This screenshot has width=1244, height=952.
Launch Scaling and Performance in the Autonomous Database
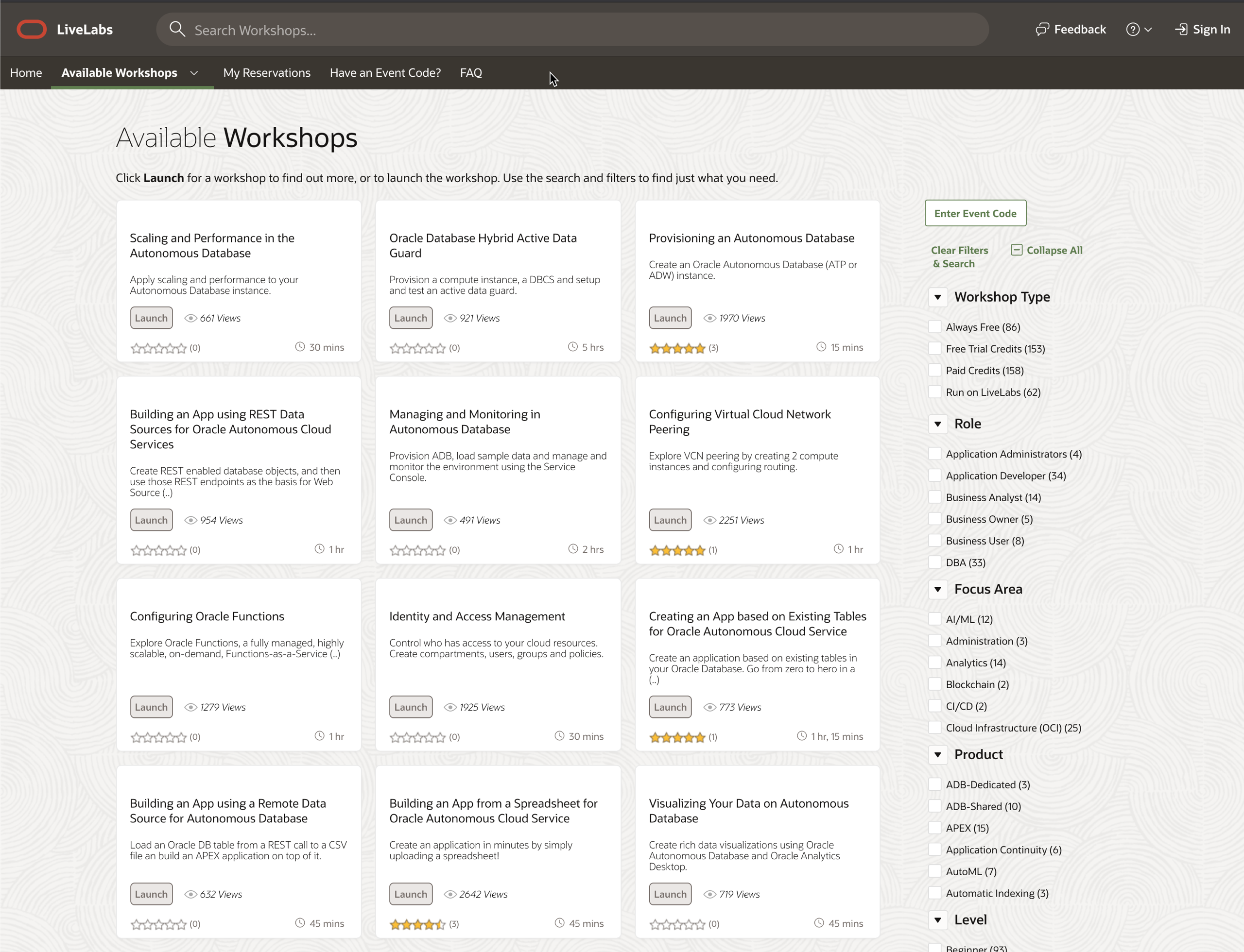pos(152,318)
